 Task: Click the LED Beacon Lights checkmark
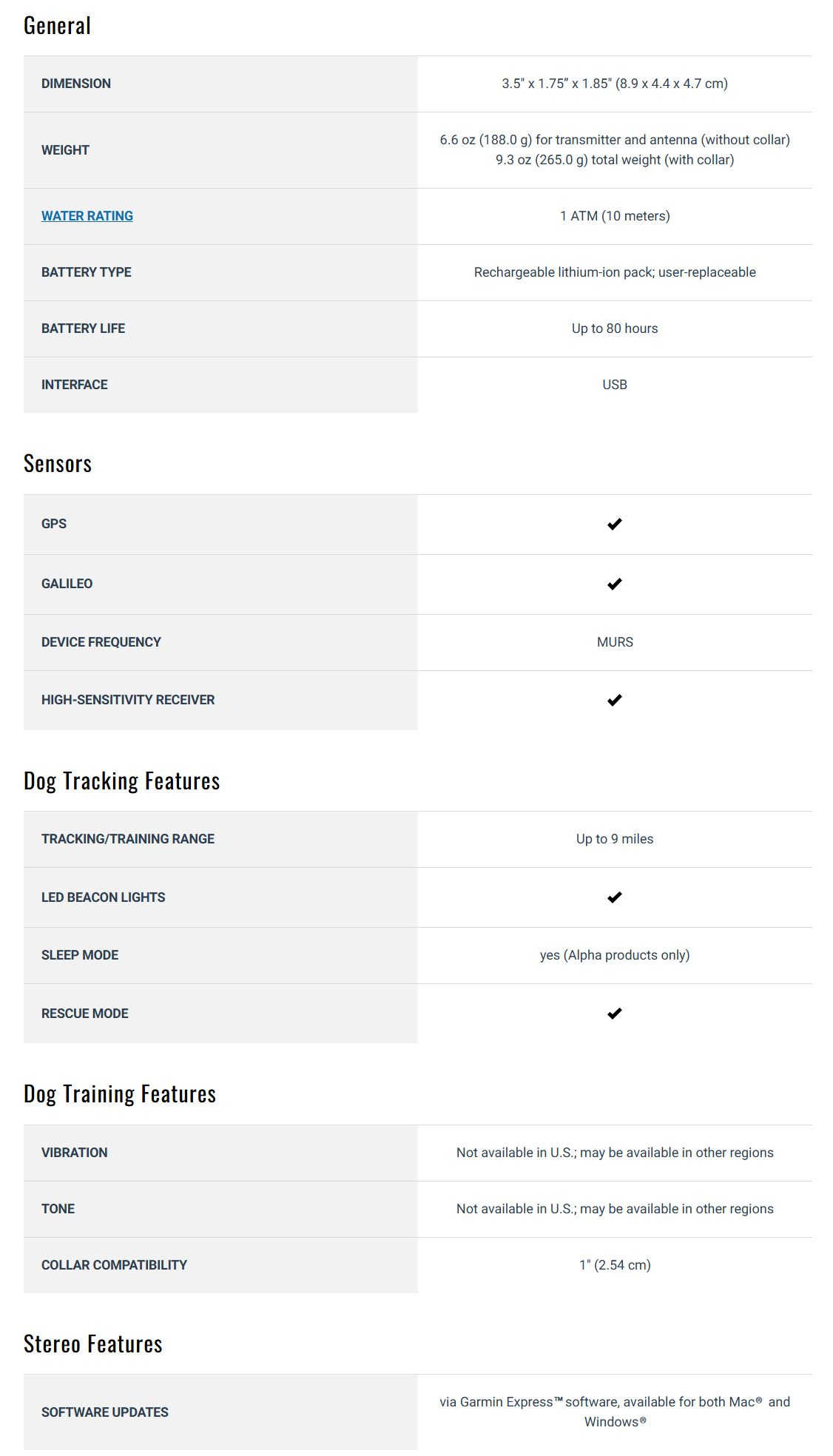614,897
